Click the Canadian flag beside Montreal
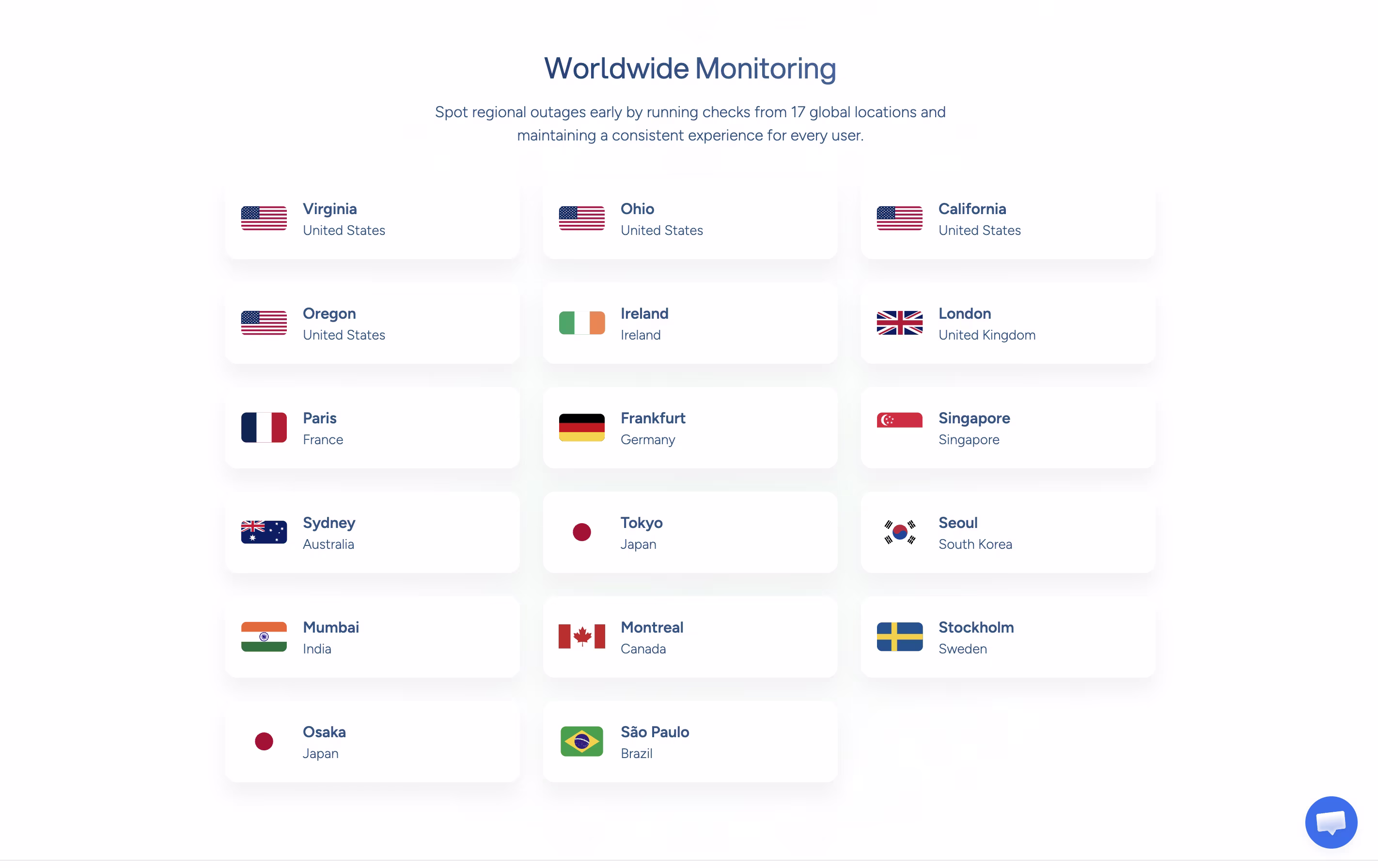The width and height of the screenshot is (1378, 868). (x=581, y=637)
